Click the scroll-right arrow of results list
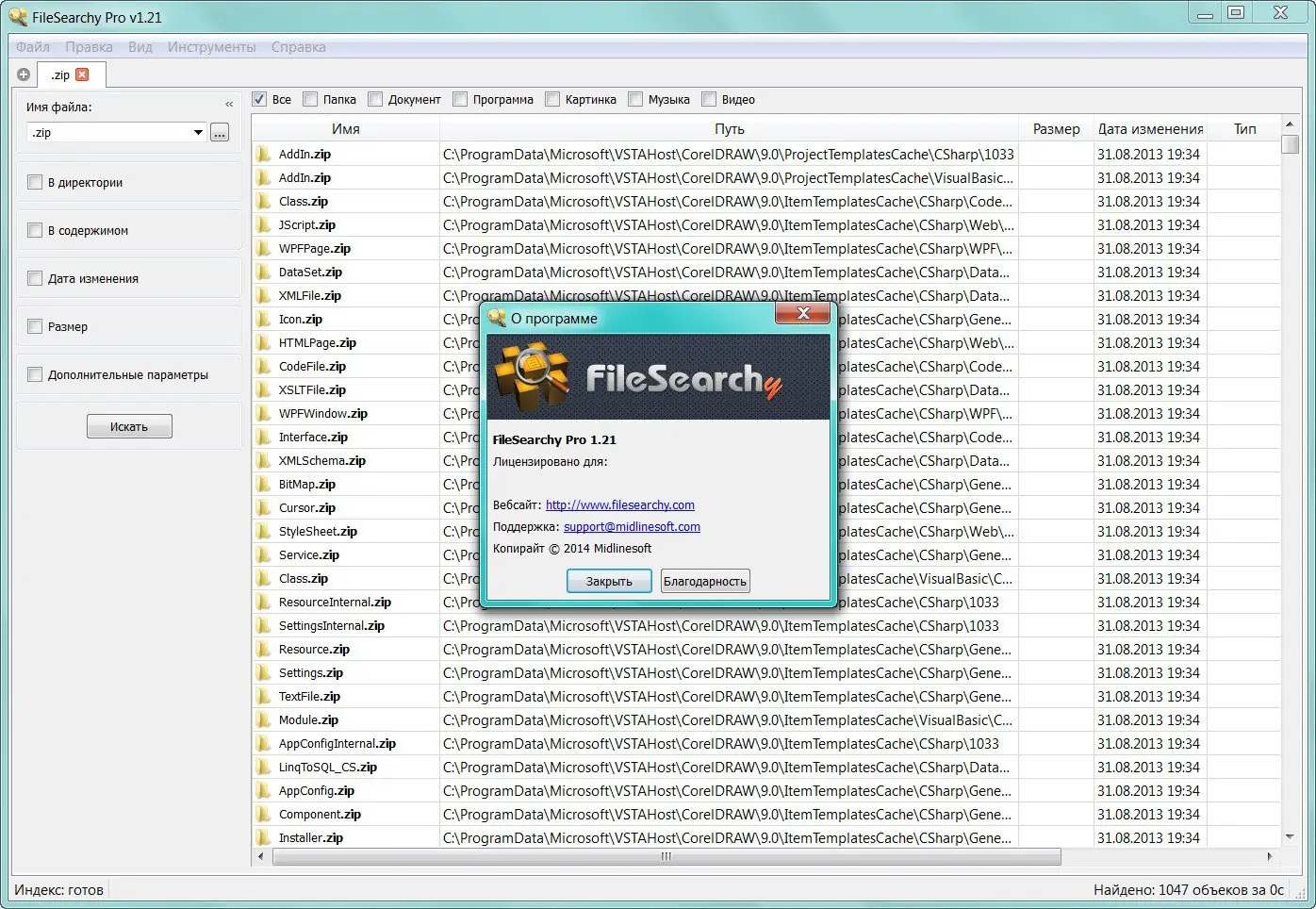This screenshot has height=909, width=1316. pos(1270,856)
